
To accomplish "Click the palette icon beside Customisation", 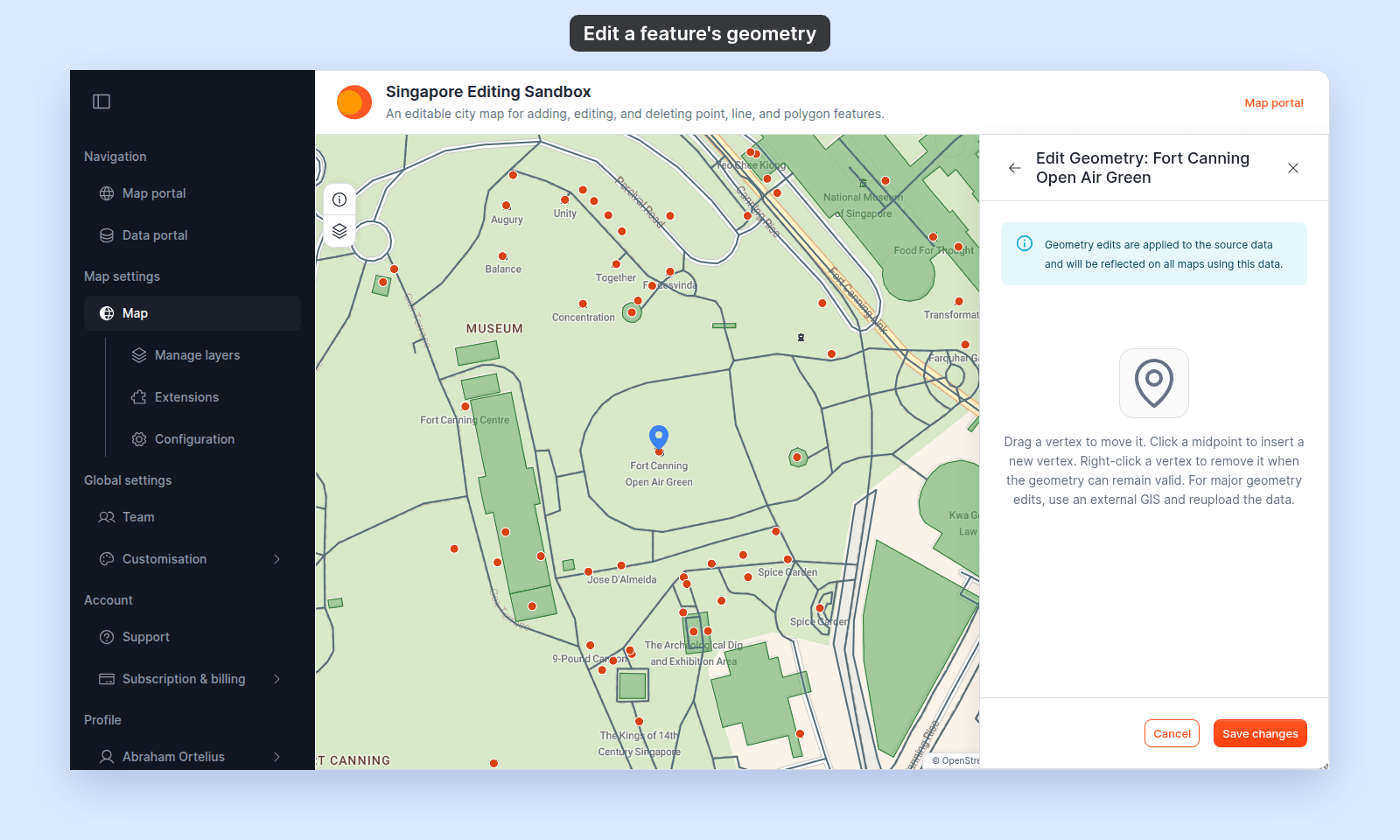I will click(107, 559).
